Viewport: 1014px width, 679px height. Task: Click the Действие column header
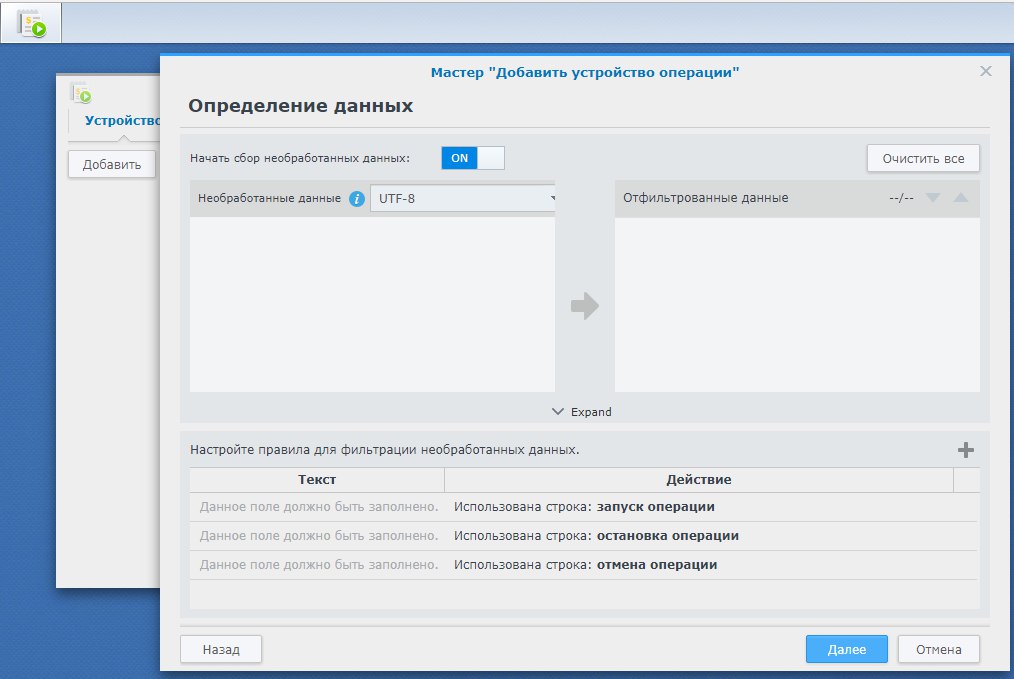[699, 480]
